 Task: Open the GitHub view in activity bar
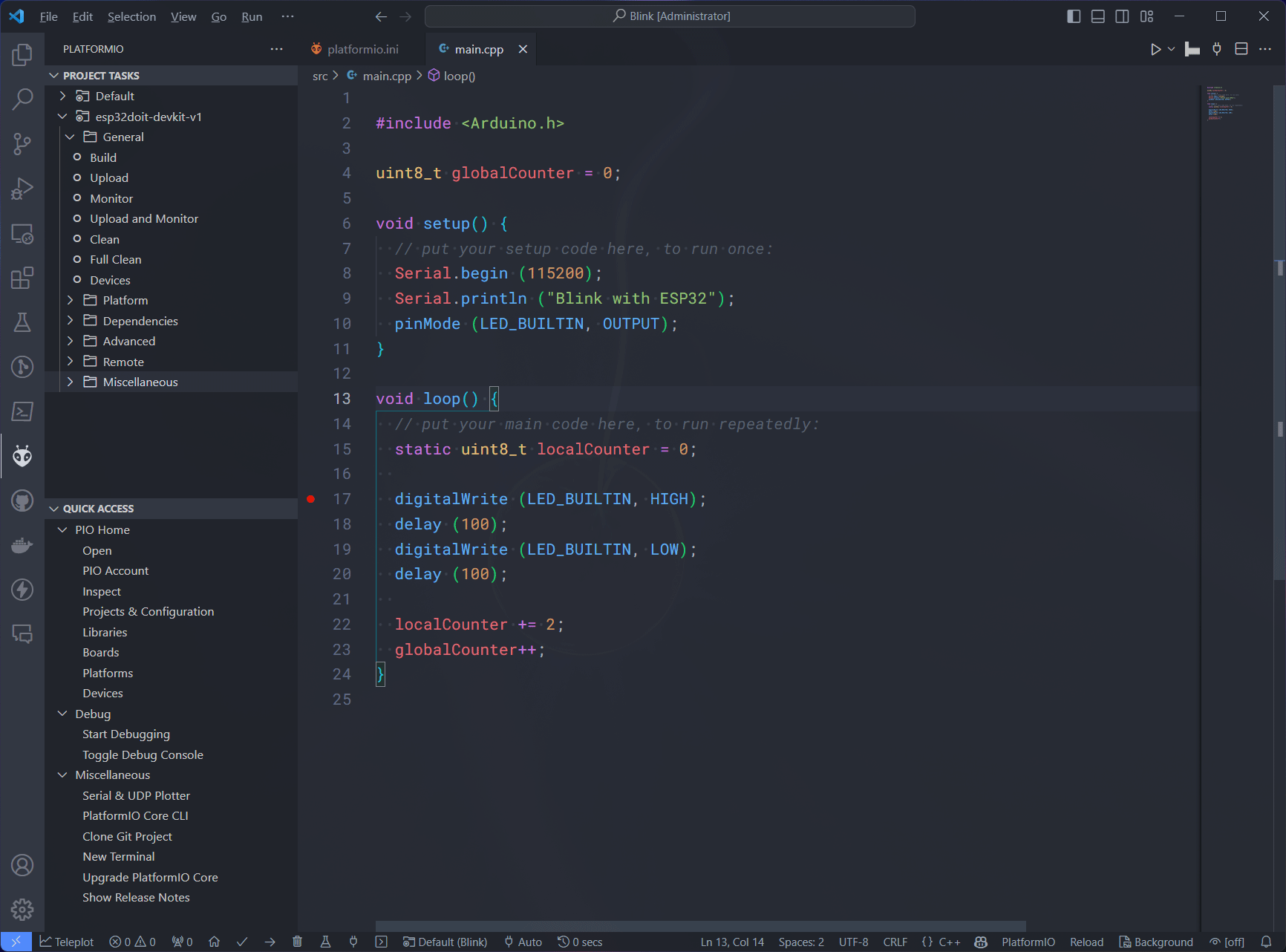point(22,501)
